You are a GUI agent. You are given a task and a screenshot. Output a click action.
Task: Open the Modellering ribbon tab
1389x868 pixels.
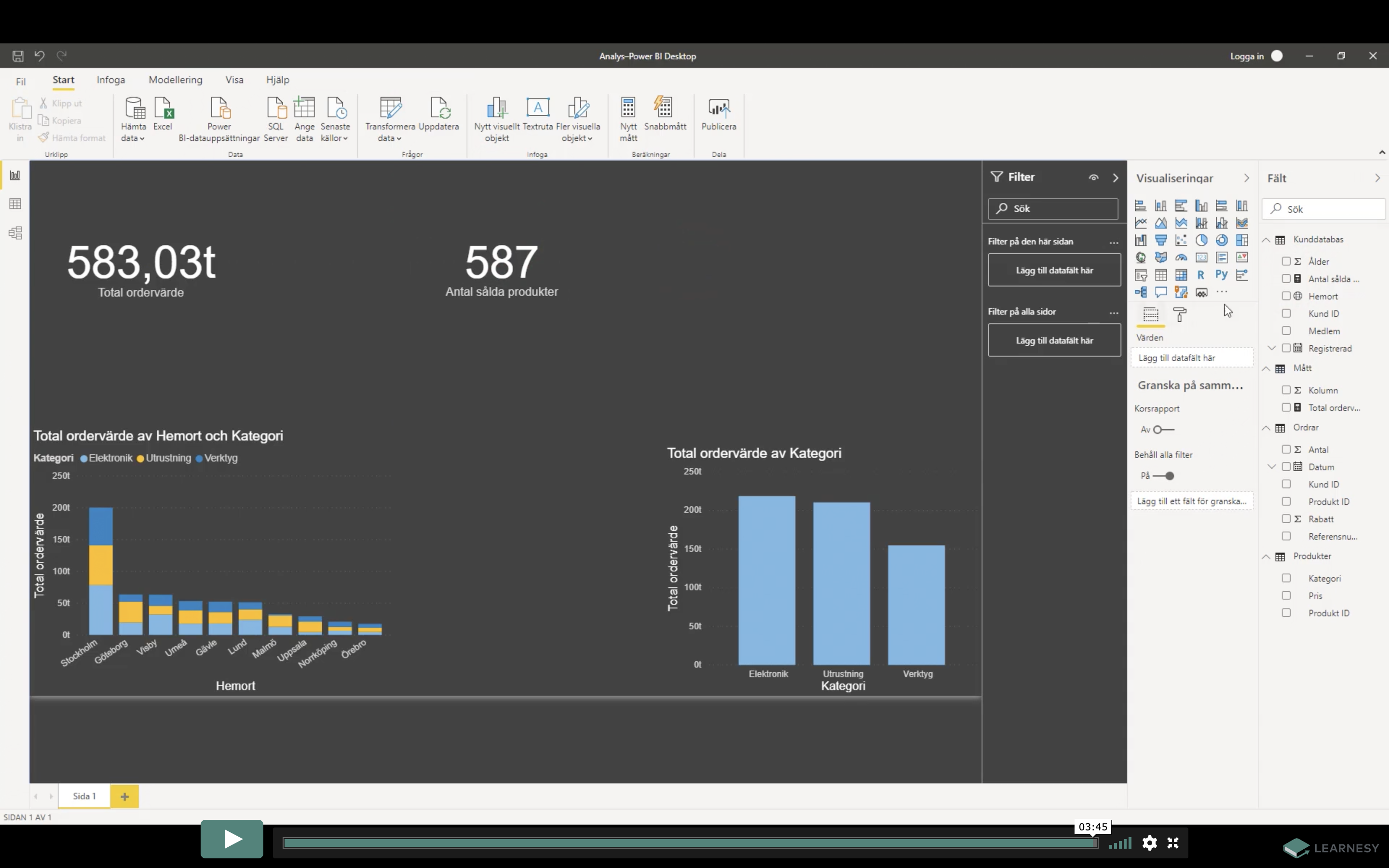point(176,80)
